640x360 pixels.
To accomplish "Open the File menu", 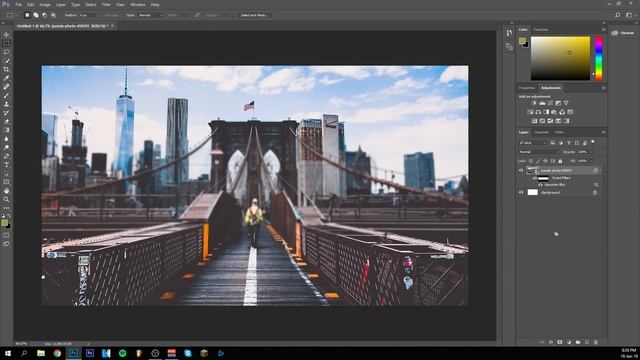I will click(x=19, y=4).
